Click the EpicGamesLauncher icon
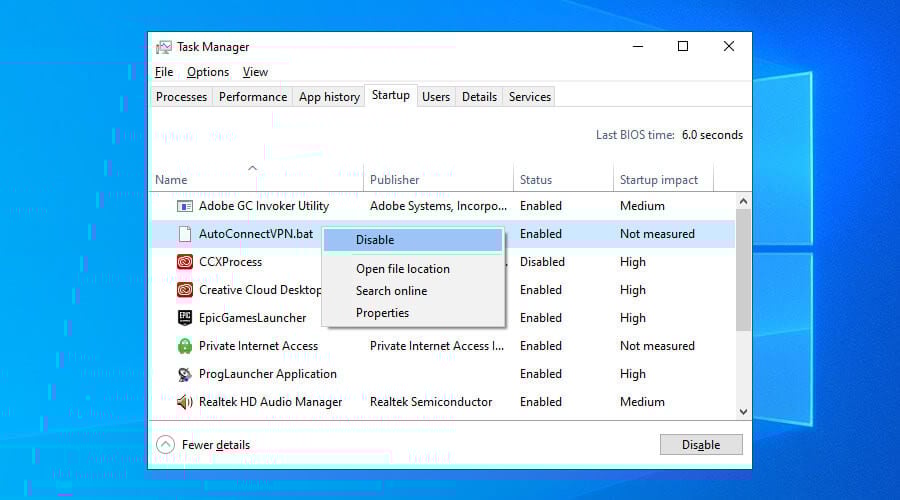 (184, 318)
